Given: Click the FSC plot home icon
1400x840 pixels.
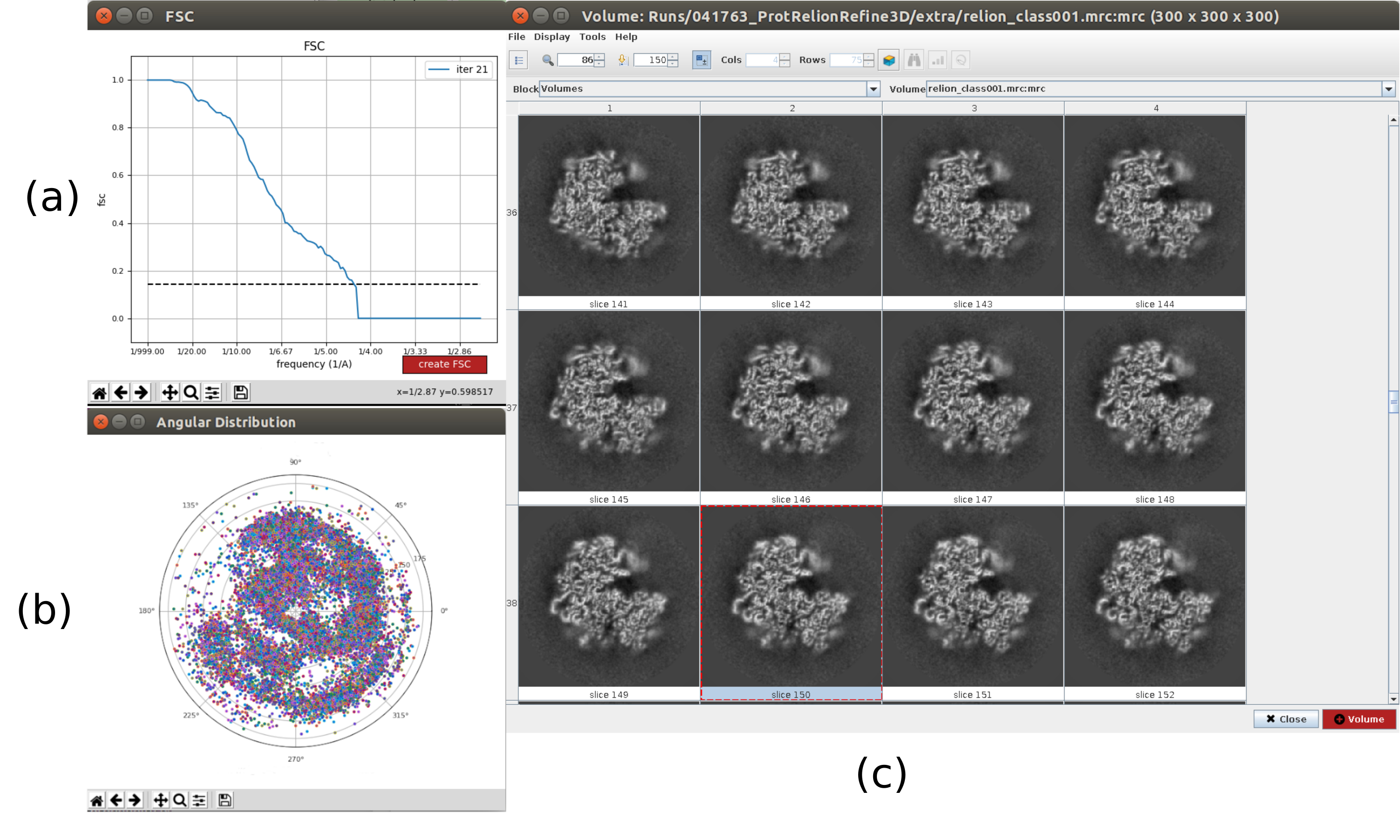Looking at the screenshot, I should 99,392.
